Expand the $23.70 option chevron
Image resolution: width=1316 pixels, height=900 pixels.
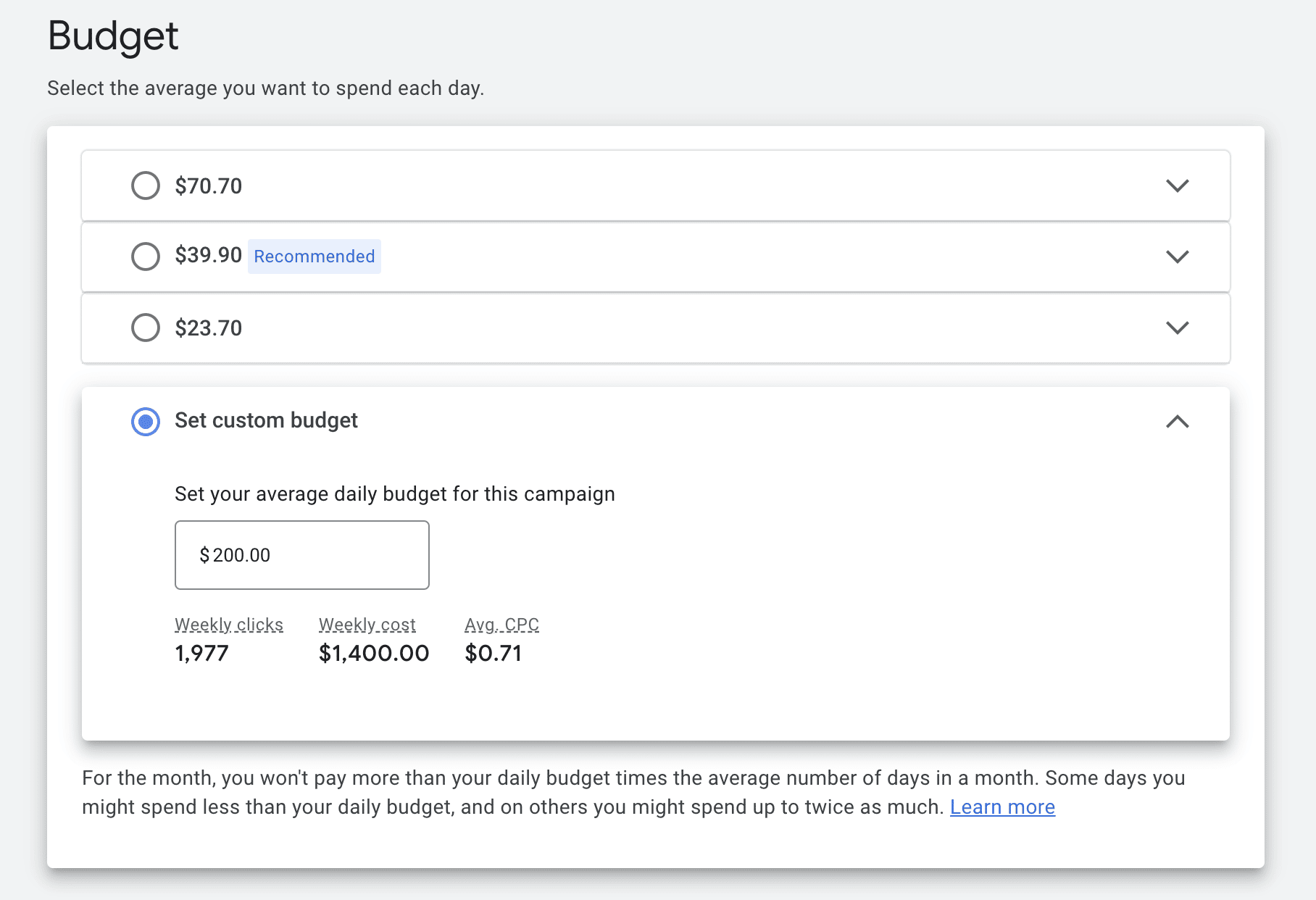click(x=1178, y=328)
